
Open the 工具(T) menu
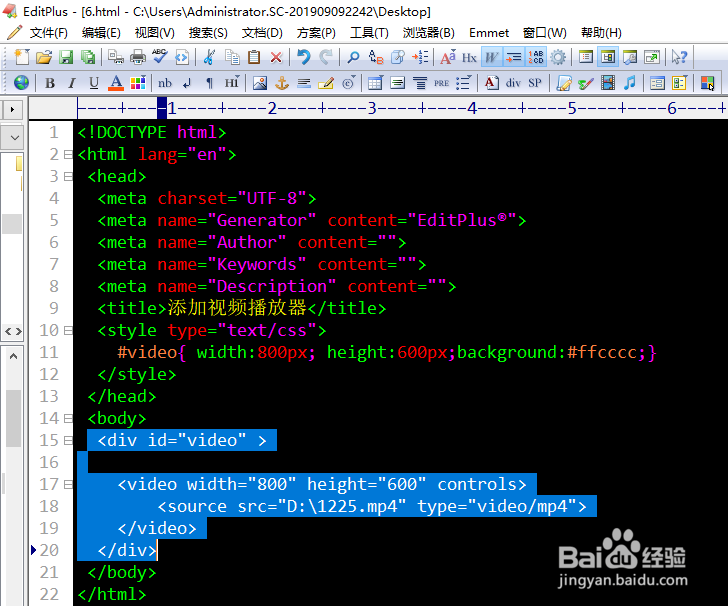point(369,33)
